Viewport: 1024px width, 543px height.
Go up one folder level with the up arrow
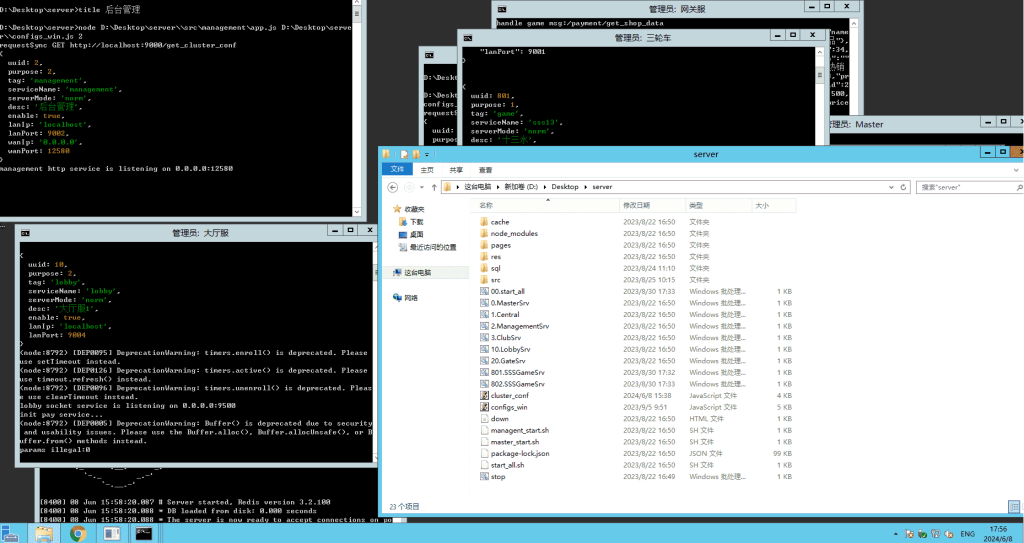point(432,187)
